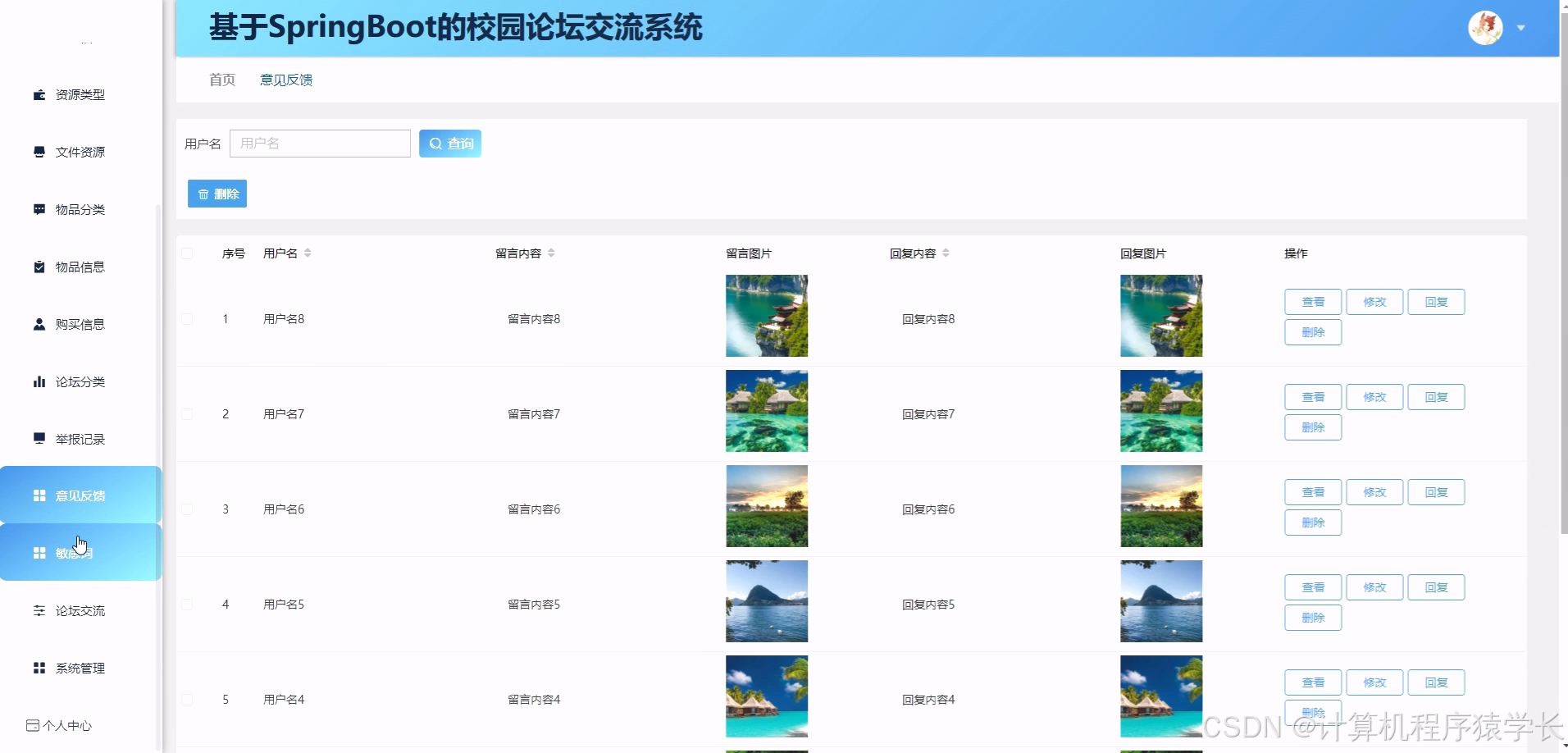This screenshot has height=753, width=1568.
Task: Select the 物品信息 sidebar icon
Action: click(x=39, y=267)
